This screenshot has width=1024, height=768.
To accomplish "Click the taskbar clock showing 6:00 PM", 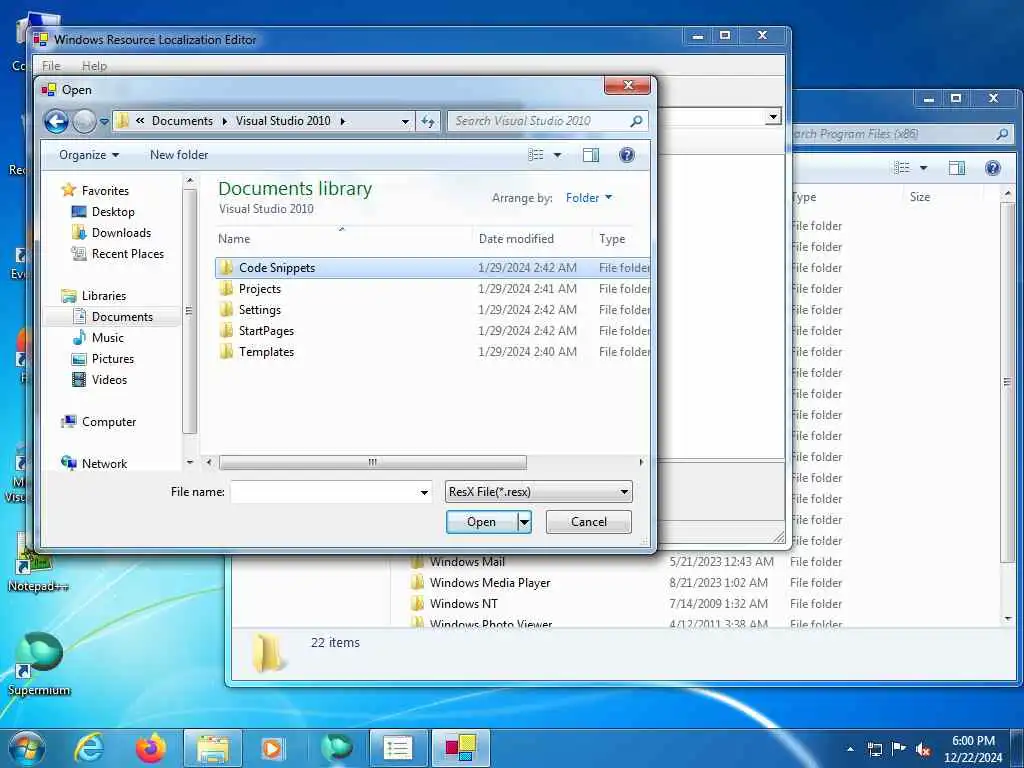I will pyautogui.click(x=973, y=749).
